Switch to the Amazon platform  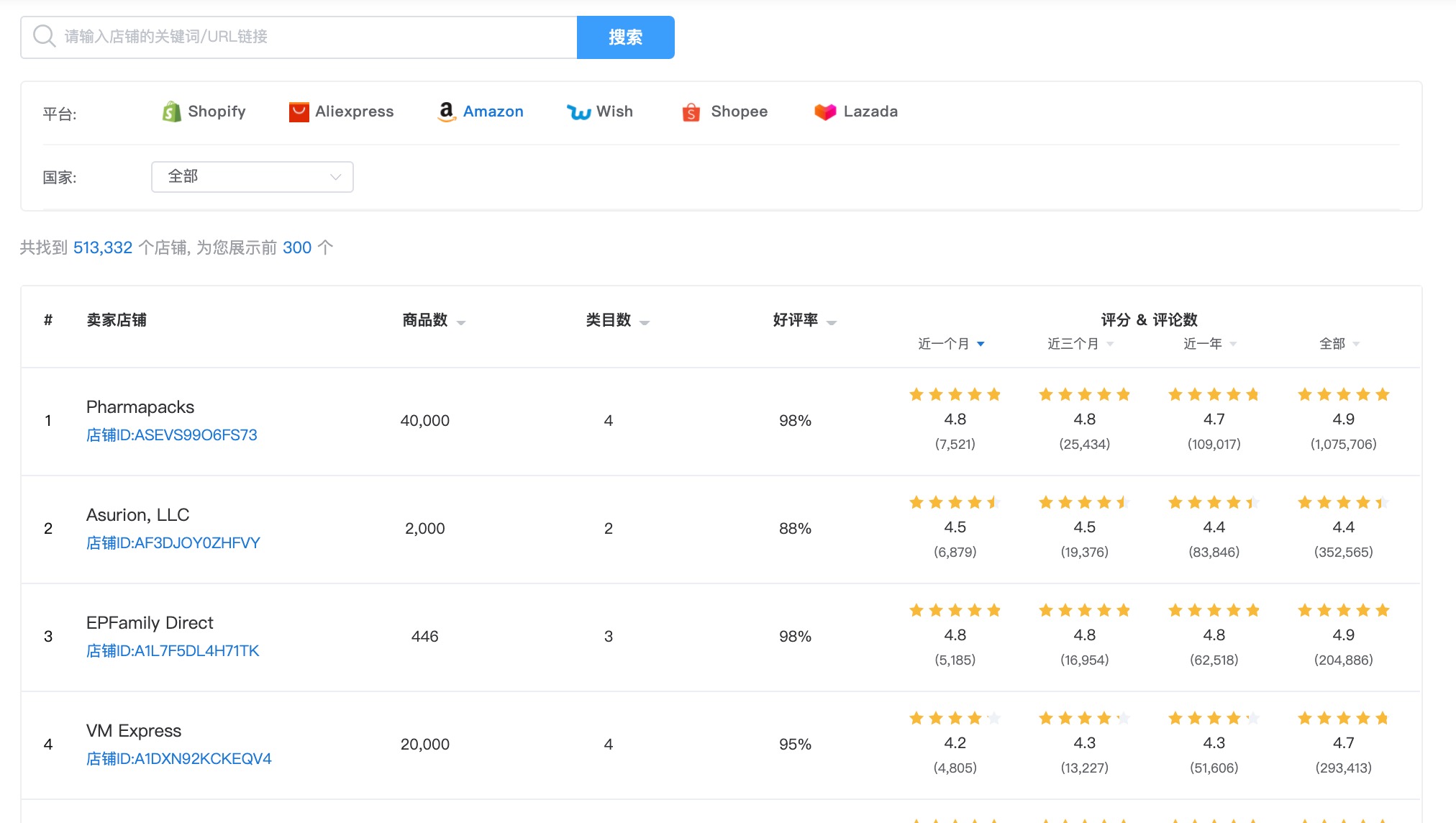click(481, 112)
